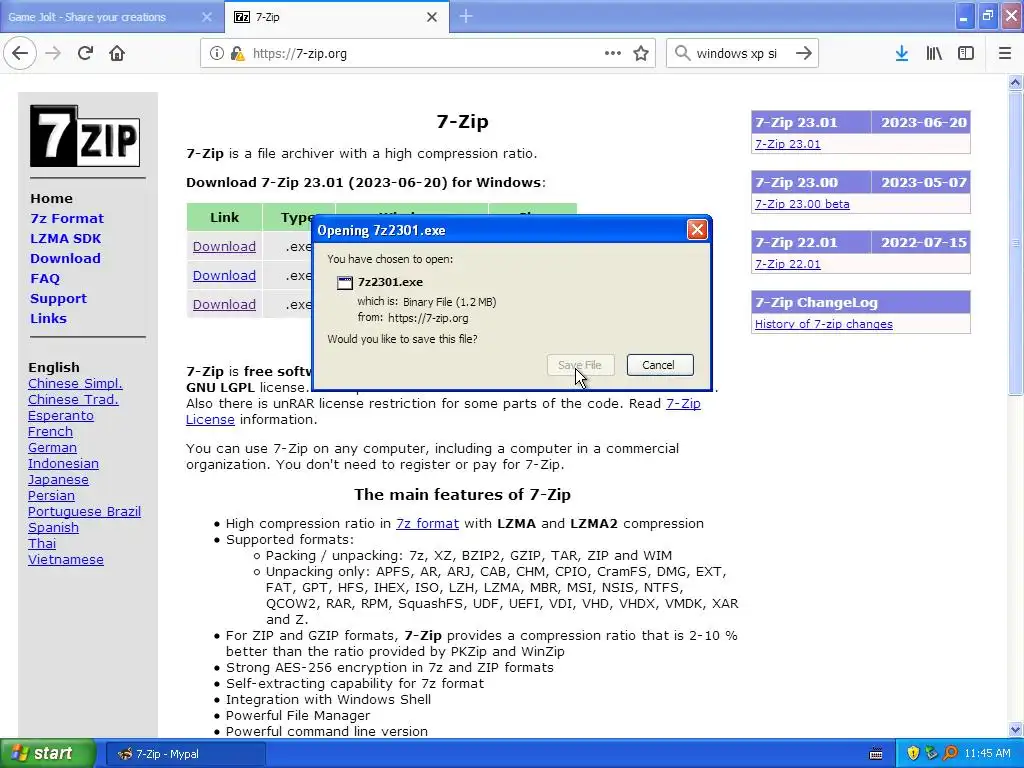Open the 7-Zip 22.01 news link

click(x=788, y=264)
